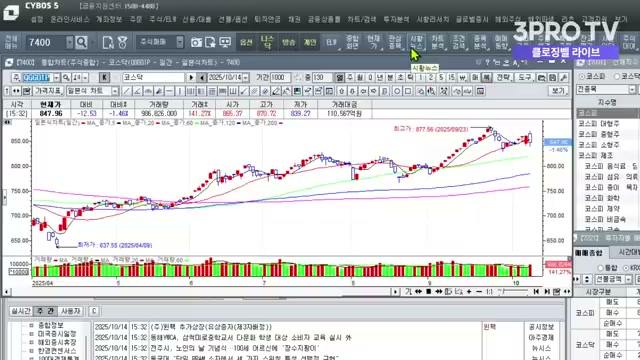
Task: Toggle the 주 weekly period button
Action: pos(350,77)
